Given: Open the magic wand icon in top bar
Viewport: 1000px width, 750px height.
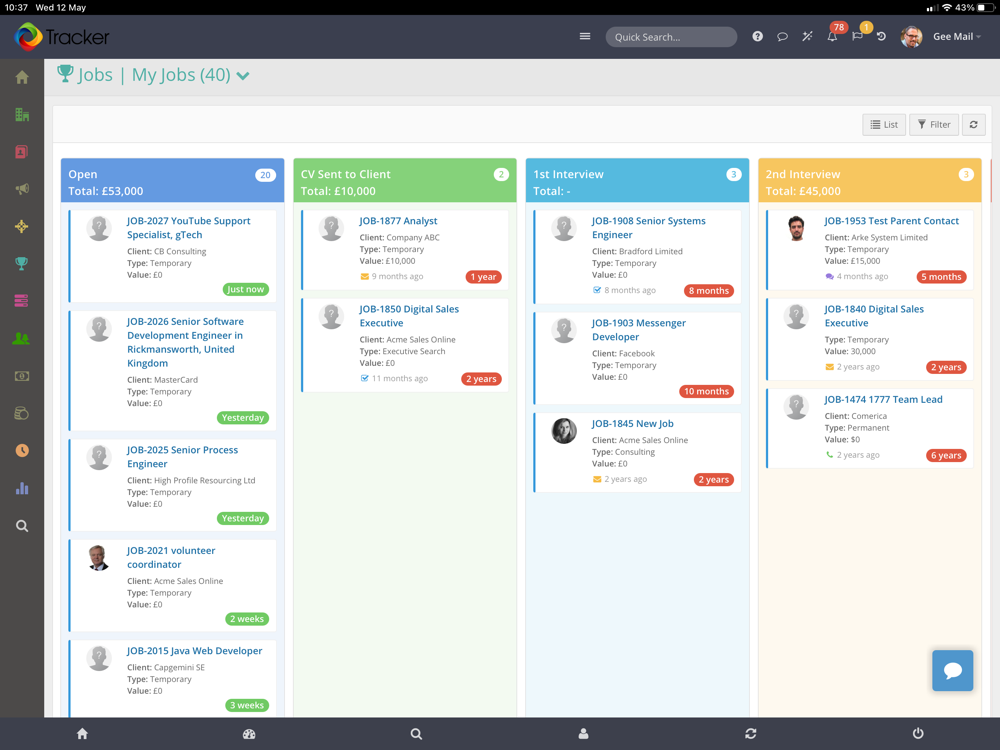Looking at the screenshot, I should tap(807, 36).
